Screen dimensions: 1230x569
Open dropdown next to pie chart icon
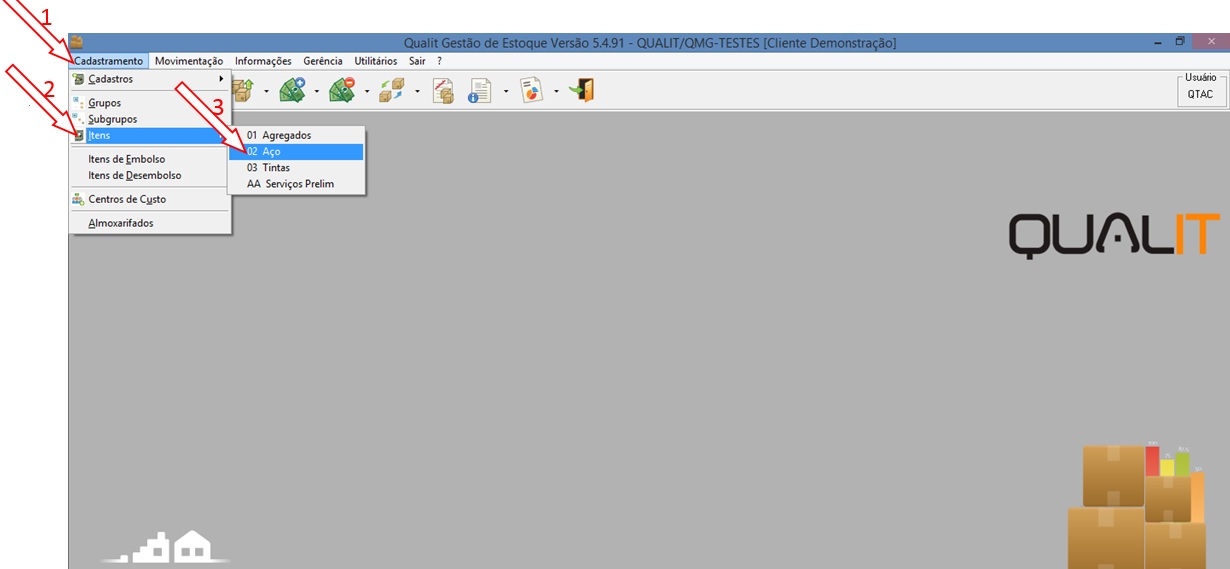click(x=556, y=91)
